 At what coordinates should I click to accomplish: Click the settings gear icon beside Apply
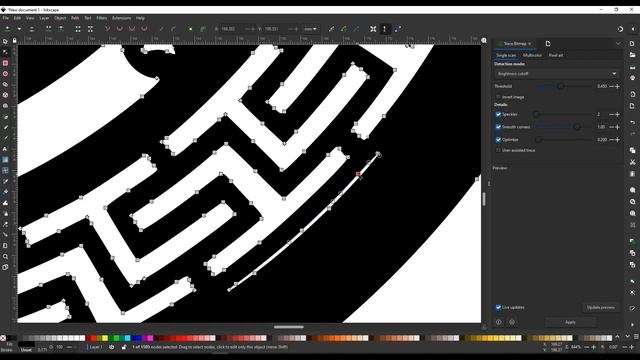click(x=512, y=322)
